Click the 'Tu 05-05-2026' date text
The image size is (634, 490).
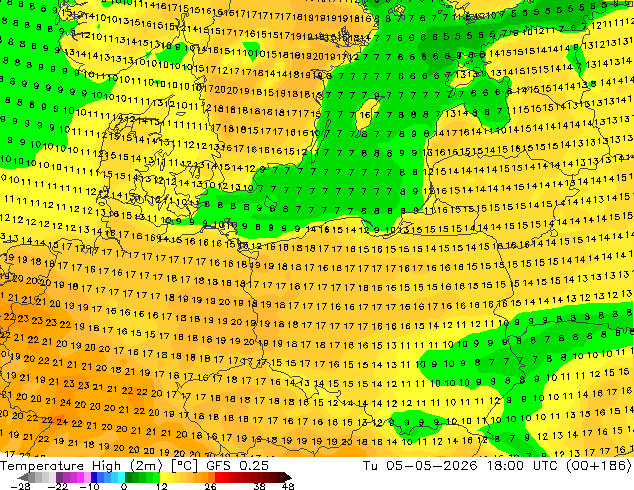[420, 466]
